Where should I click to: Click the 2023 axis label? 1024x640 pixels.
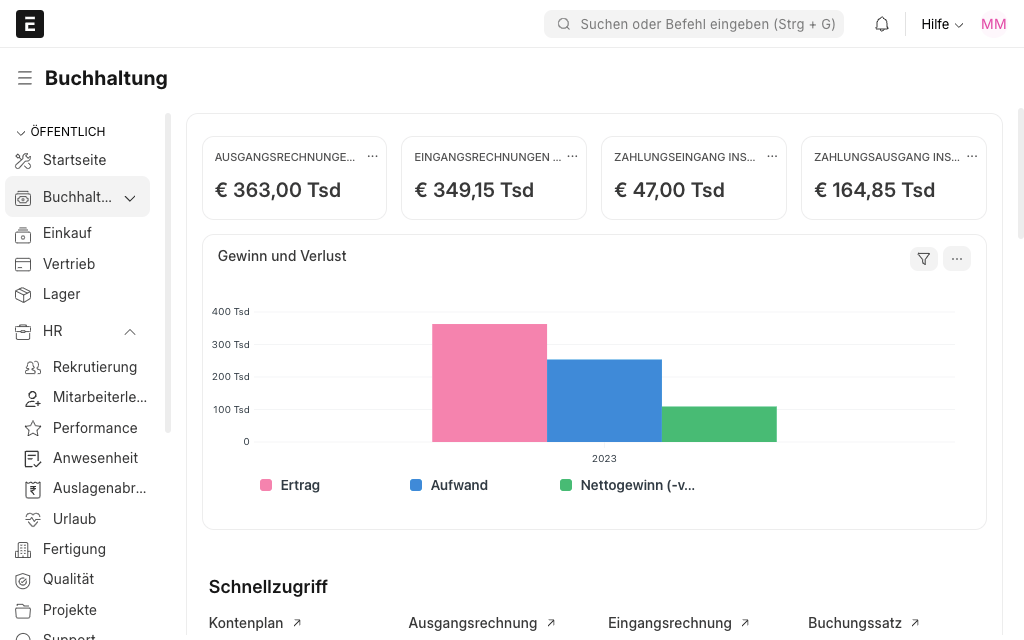click(x=604, y=458)
